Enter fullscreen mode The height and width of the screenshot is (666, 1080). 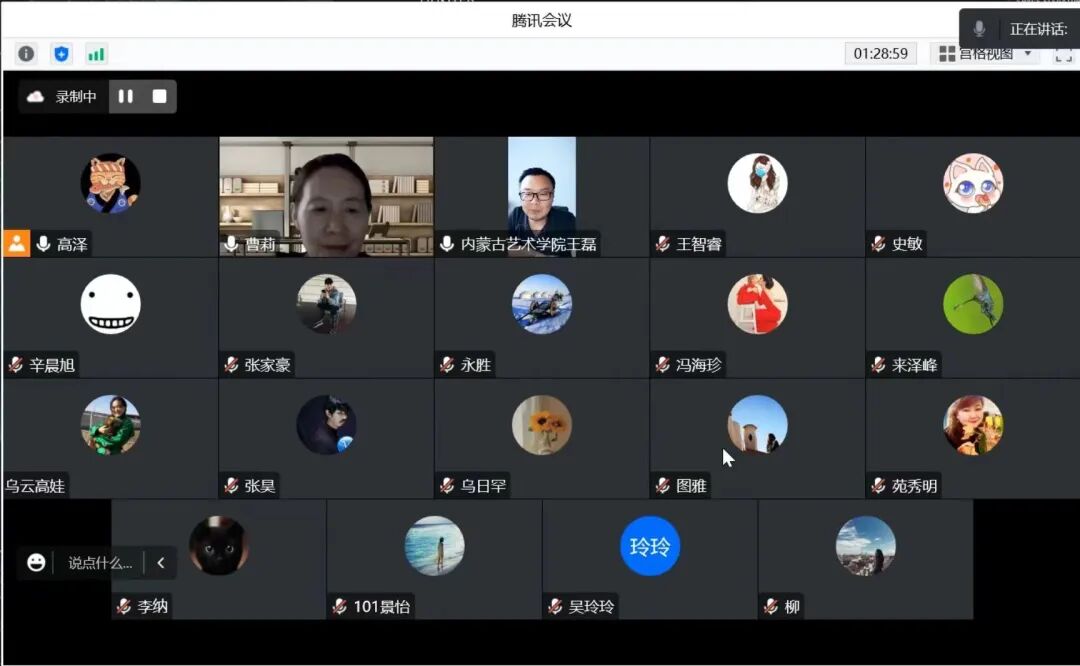pyautogui.click(x=1064, y=53)
